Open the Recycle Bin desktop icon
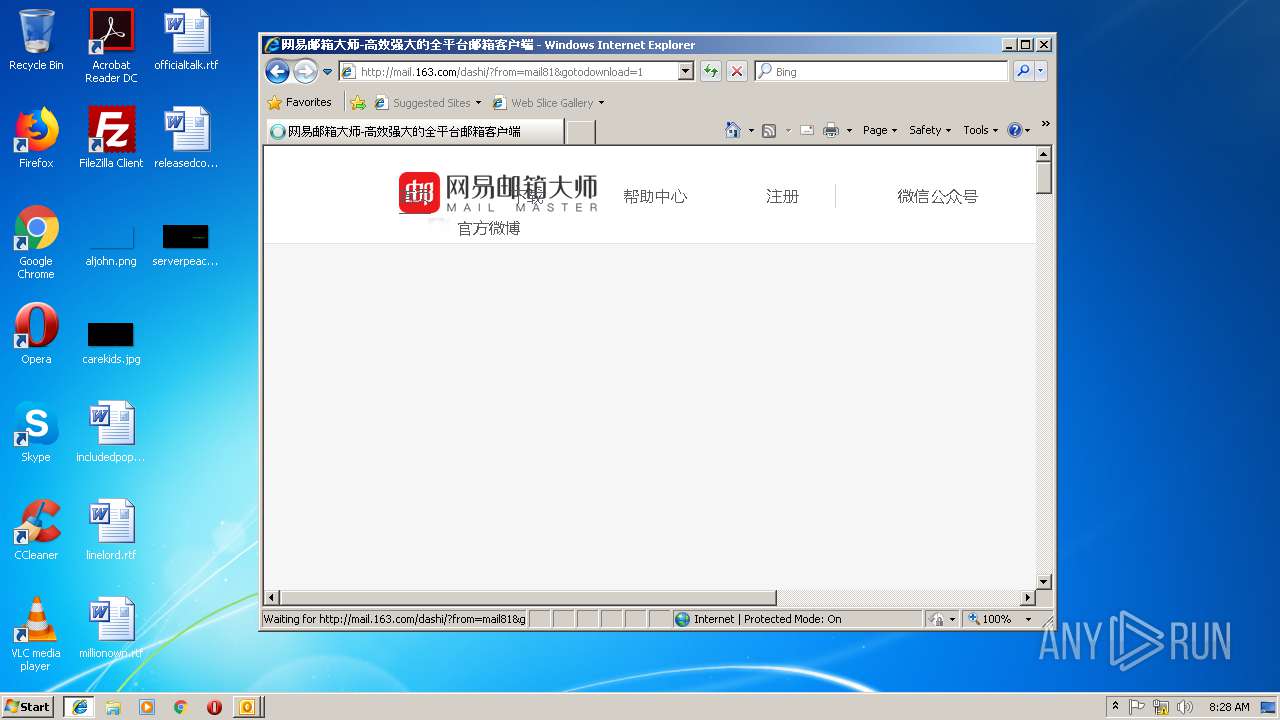1280x720 pixels. point(36,40)
